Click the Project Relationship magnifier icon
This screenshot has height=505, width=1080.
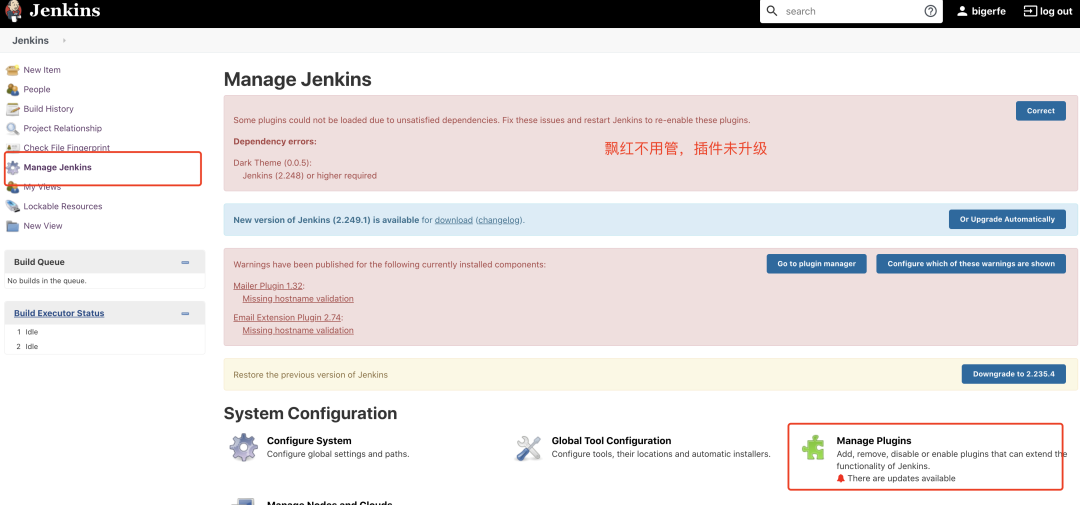pyautogui.click(x=12, y=128)
